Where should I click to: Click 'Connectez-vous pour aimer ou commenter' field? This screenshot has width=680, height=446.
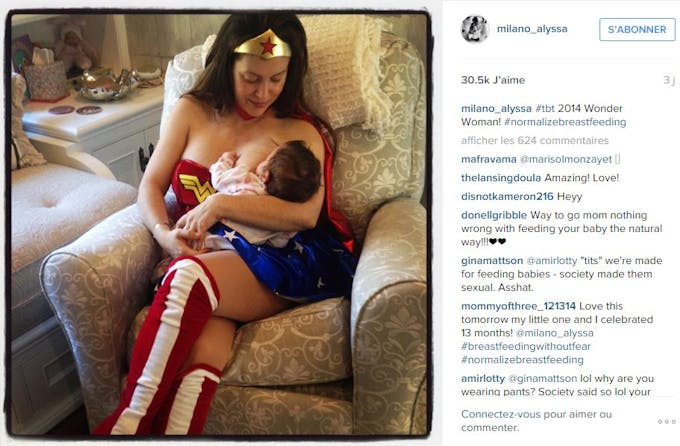(536, 421)
